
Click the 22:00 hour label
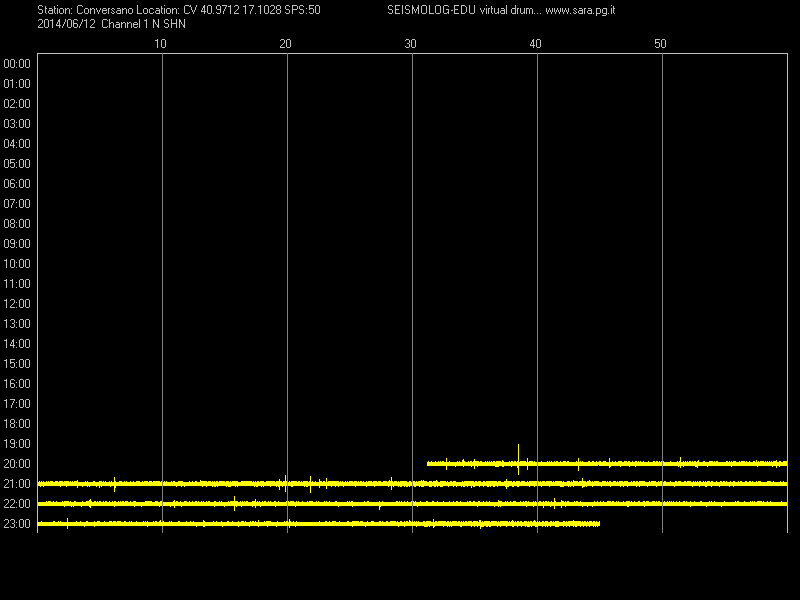[17, 504]
